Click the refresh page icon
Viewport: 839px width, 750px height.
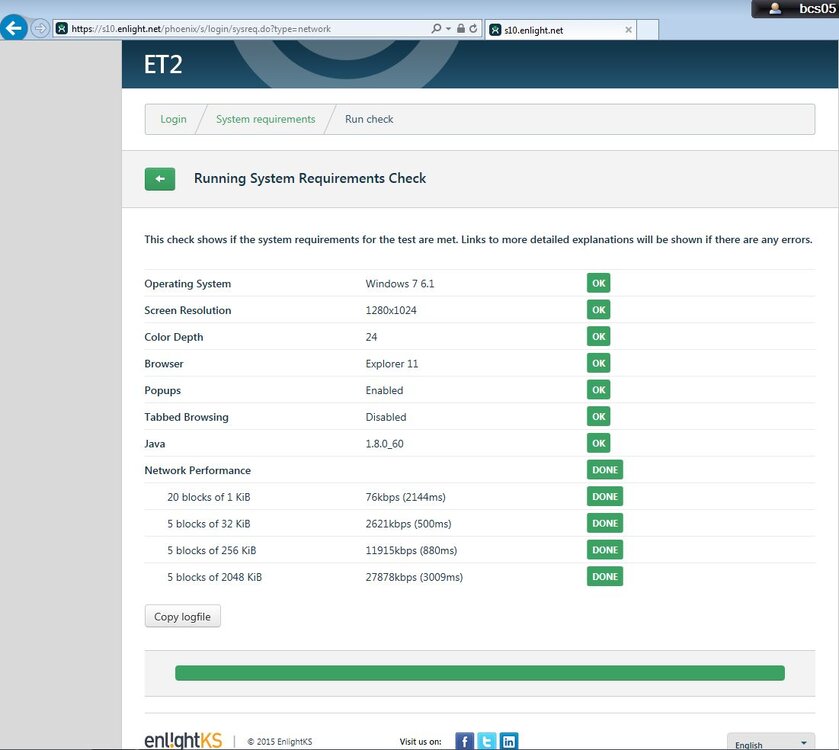click(473, 28)
